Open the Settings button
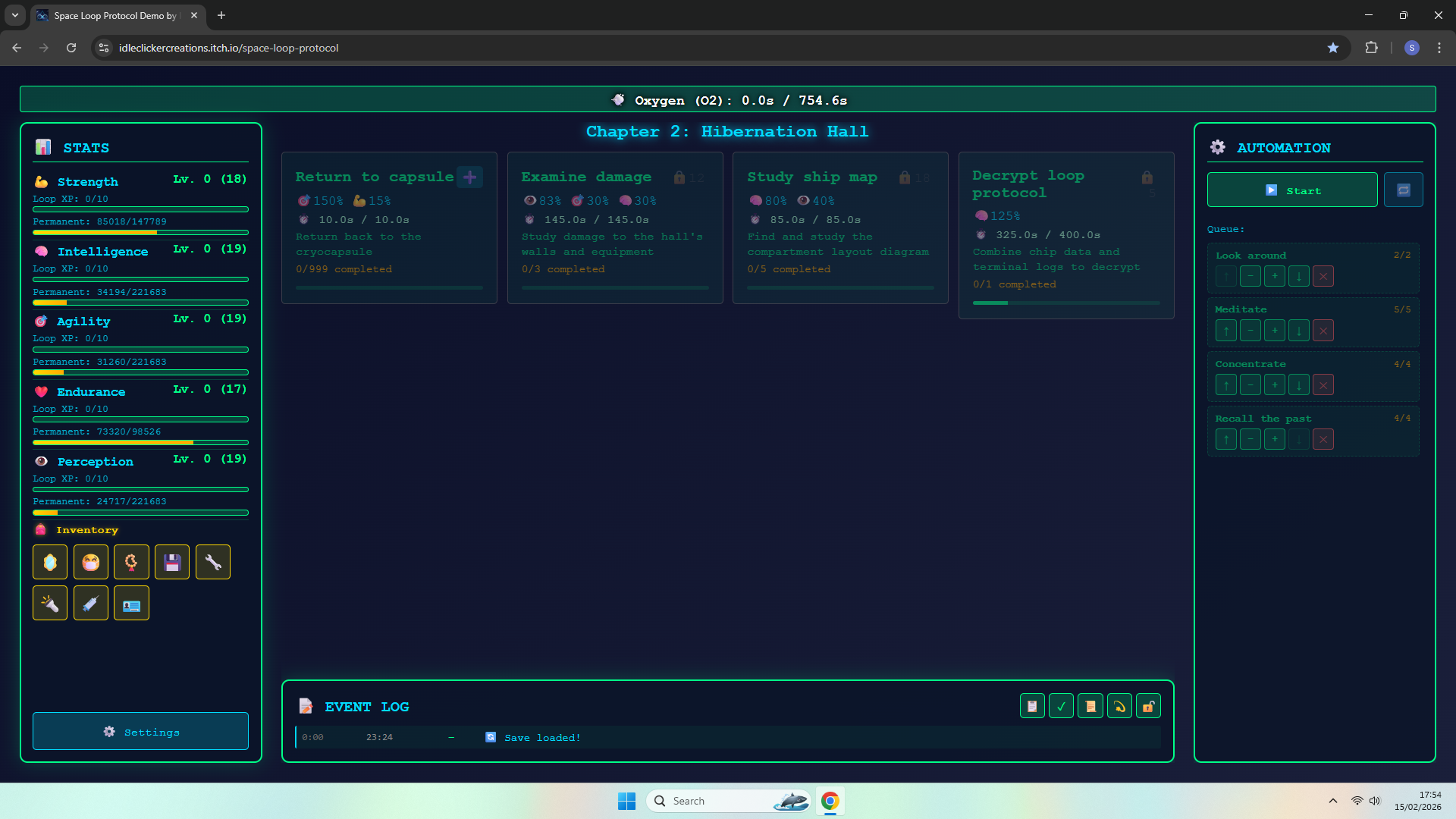The image size is (1456, 819). click(140, 732)
